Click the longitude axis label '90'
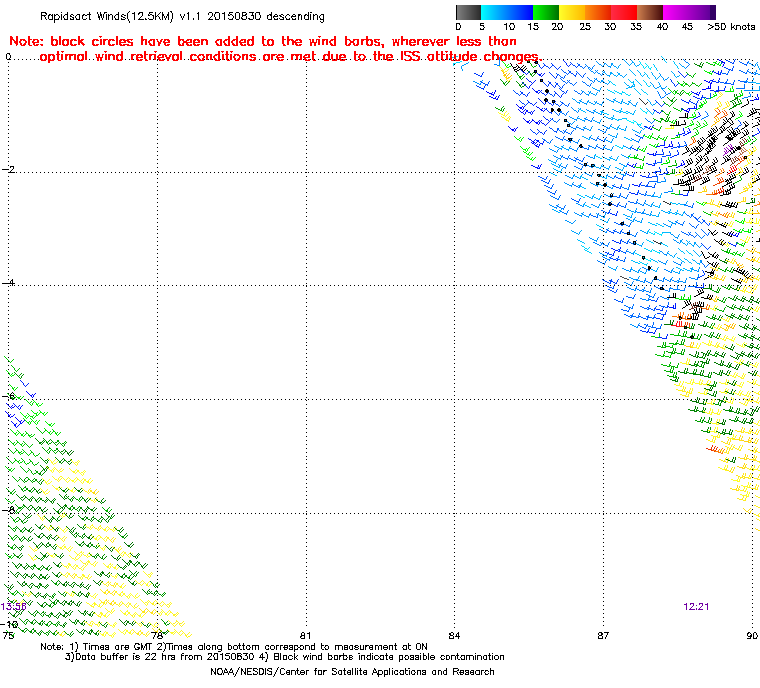The image size is (760, 688). [752, 635]
